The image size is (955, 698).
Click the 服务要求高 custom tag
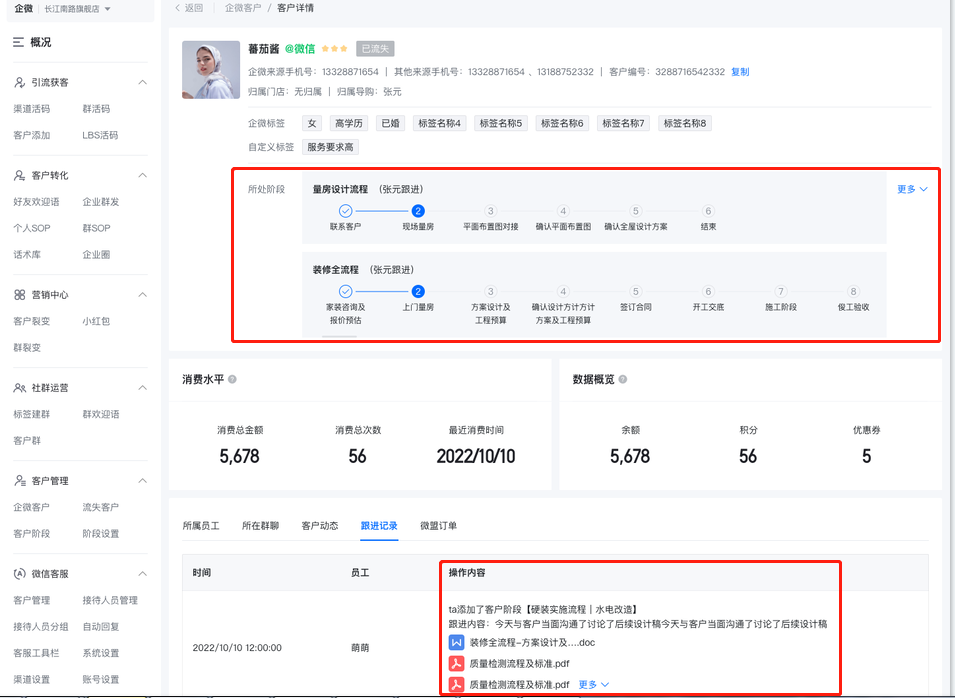pos(330,147)
